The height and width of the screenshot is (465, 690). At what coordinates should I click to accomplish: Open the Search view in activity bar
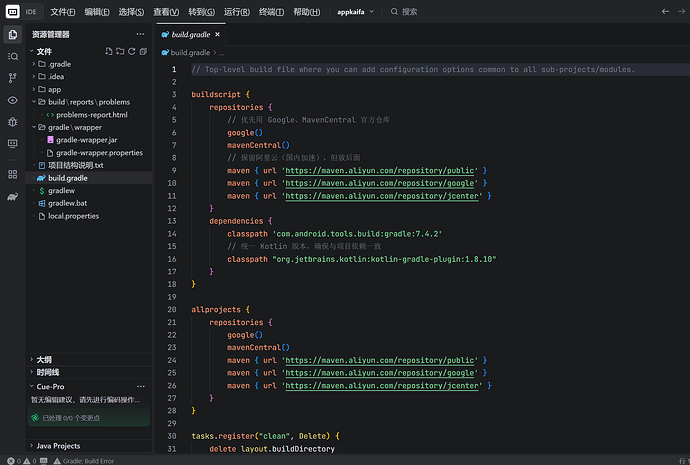13,56
